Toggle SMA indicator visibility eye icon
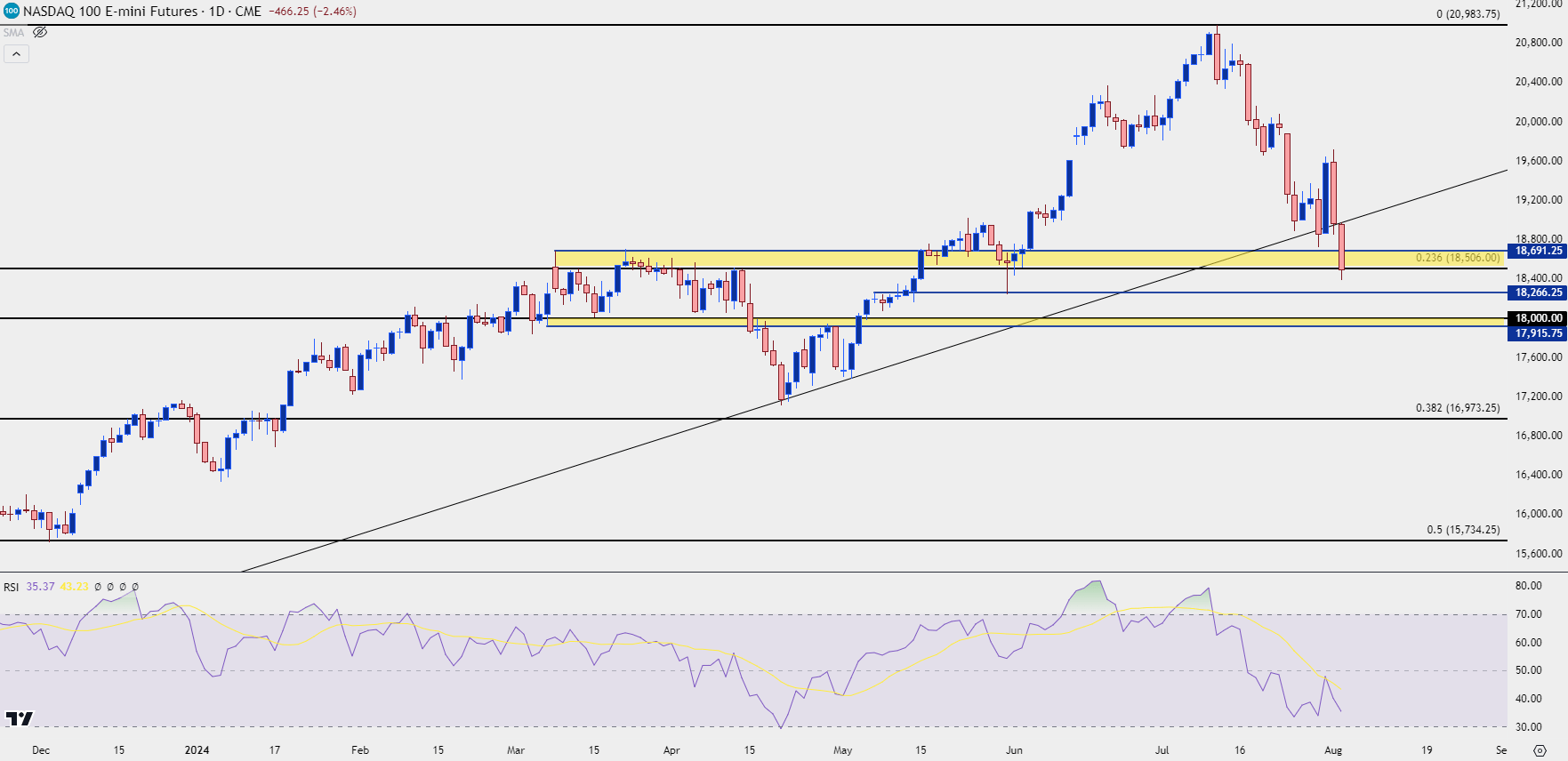Screen dimensions: 1568x761 click(40, 32)
